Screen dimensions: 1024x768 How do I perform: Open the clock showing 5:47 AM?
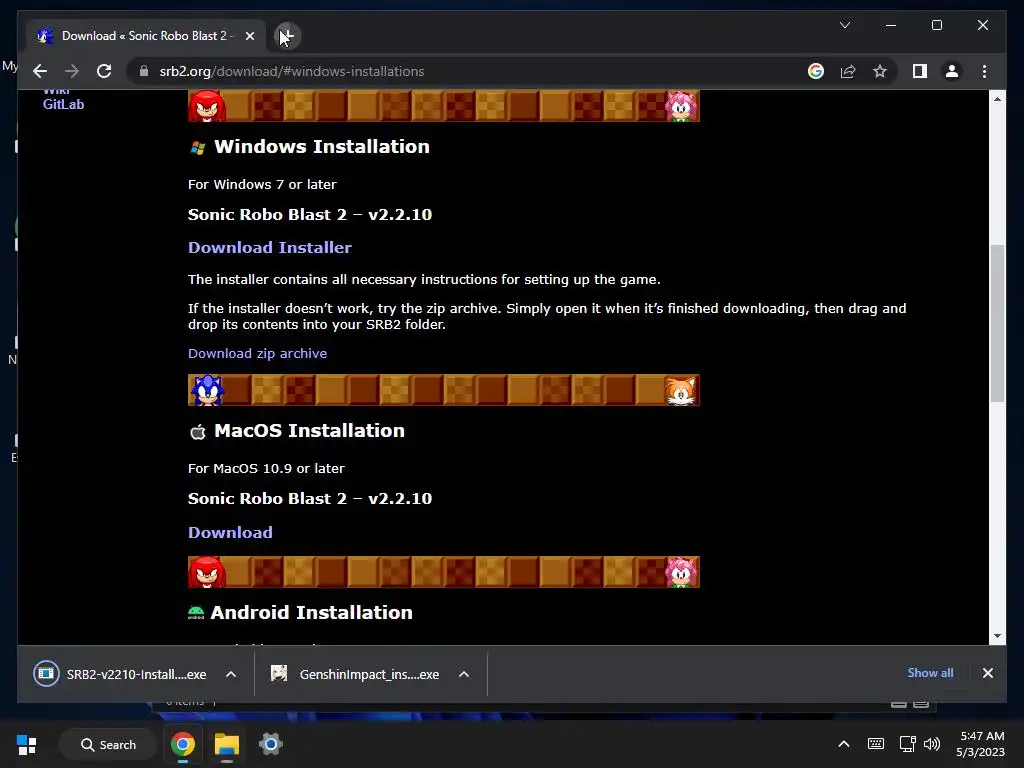tap(981, 744)
